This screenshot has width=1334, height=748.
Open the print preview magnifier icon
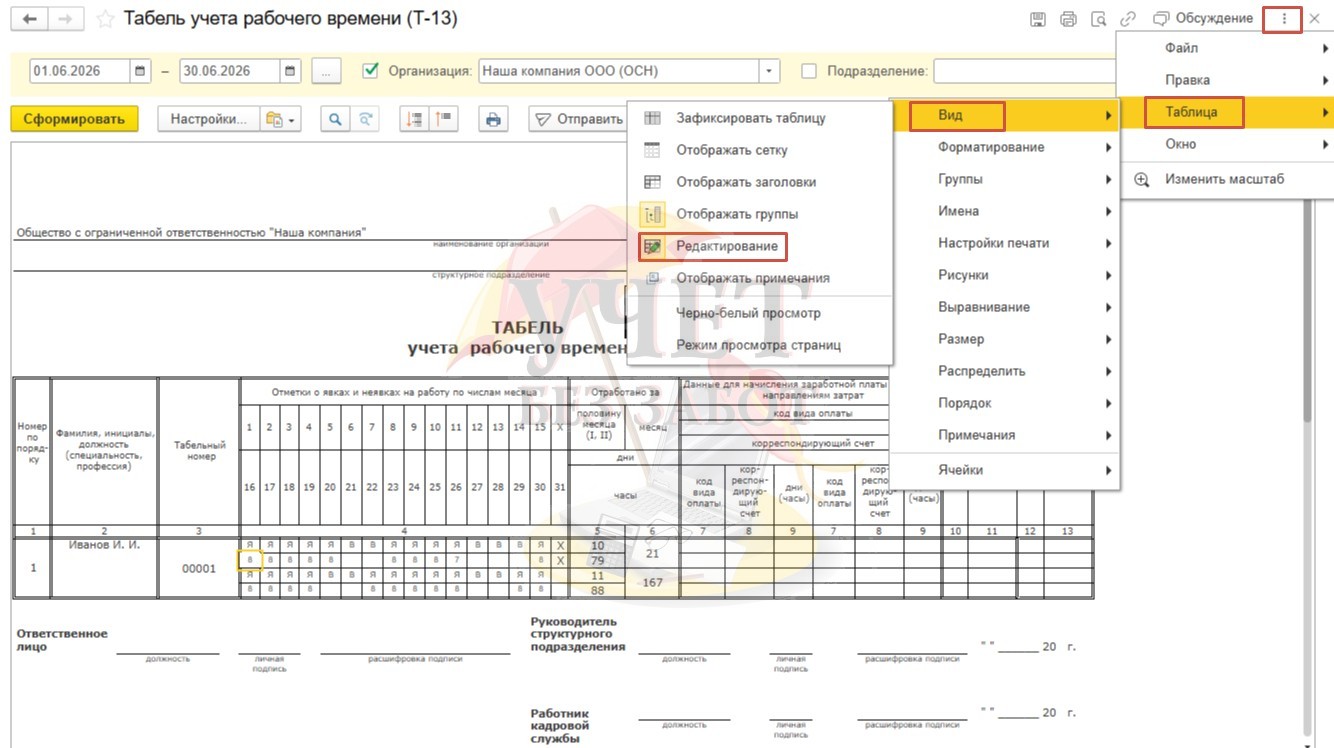[x=1099, y=19]
